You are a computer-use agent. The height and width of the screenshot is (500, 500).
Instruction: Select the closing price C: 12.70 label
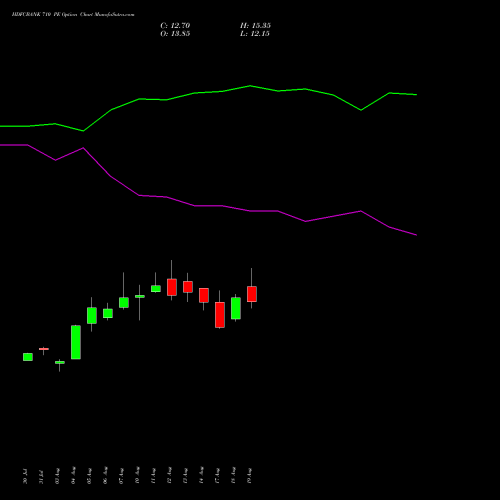pyautogui.click(x=175, y=26)
